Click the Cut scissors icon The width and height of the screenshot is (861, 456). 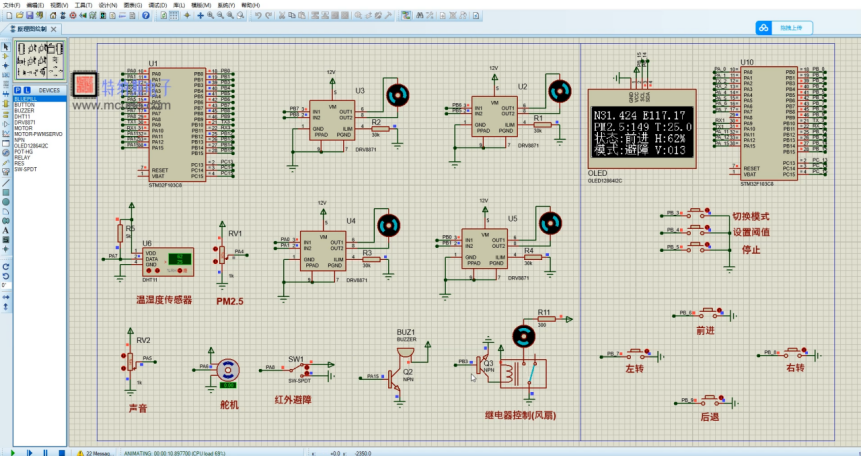pyautogui.click(x=282, y=15)
